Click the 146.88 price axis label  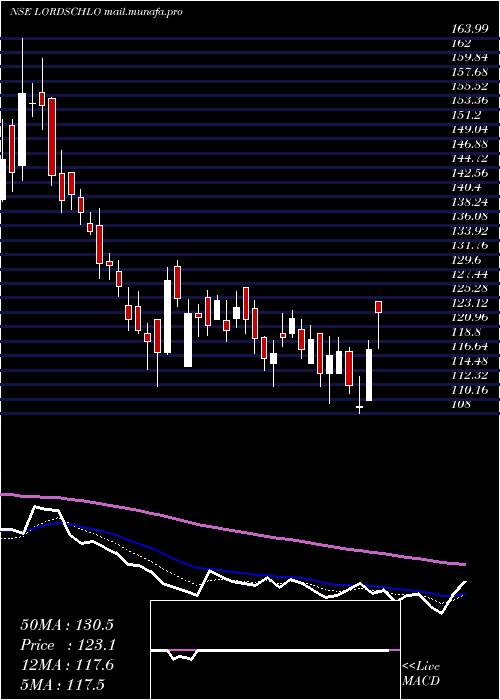[x=471, y=144]
